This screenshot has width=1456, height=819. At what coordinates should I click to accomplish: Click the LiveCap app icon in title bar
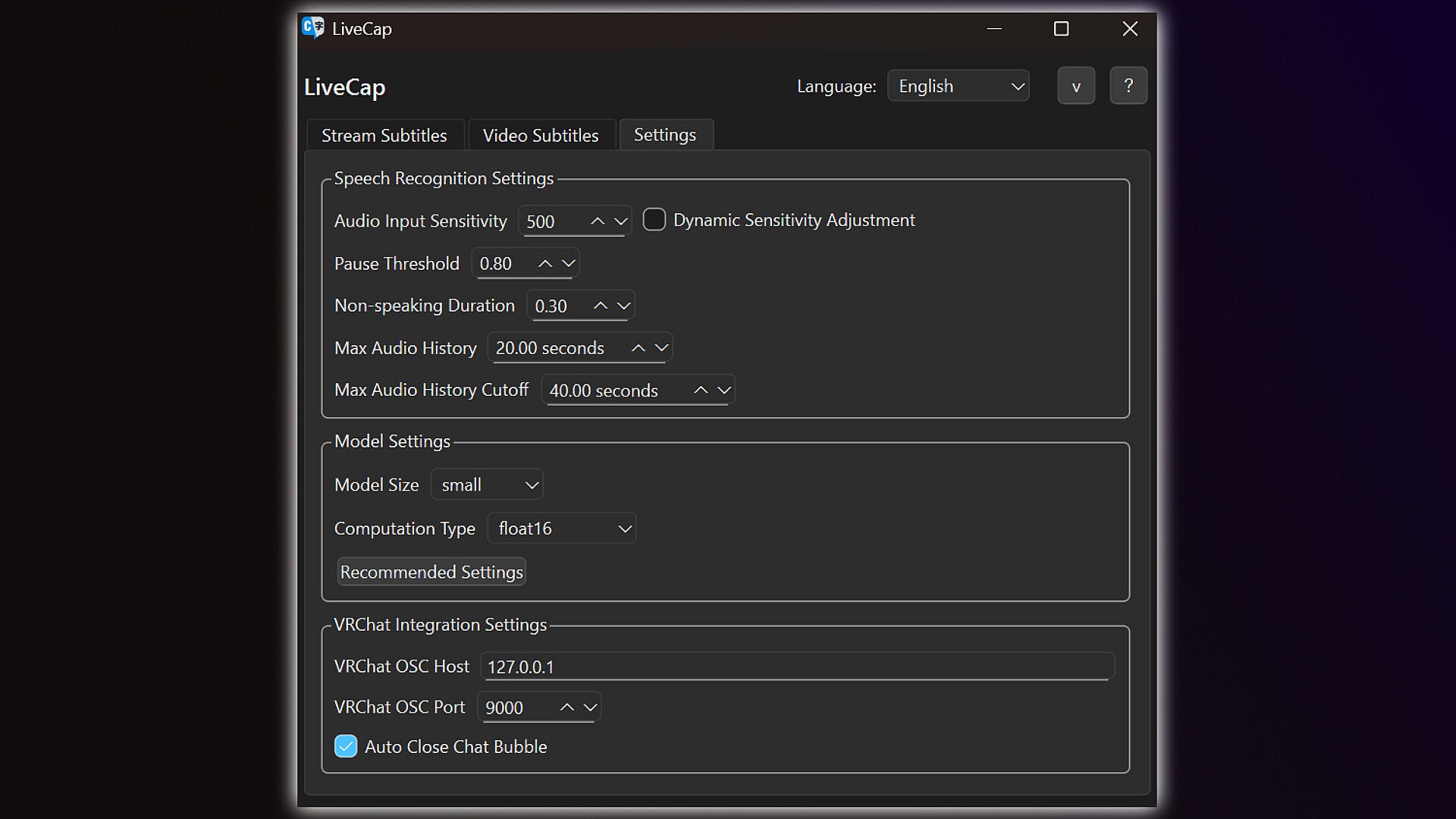(x=312, y=28)
